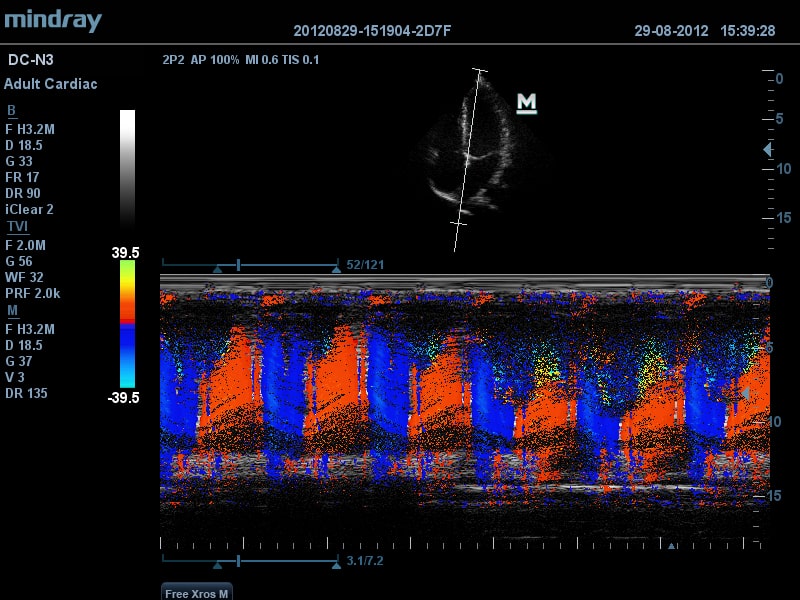This screenshot has width=800, height=600.
Task: Click the left triangle marker on the upper cine bar
Action: 217,267
